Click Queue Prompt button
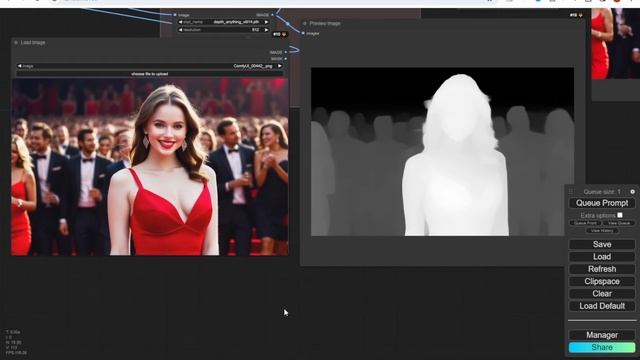Viewport: 640px width, 360px height. [602, 203]
